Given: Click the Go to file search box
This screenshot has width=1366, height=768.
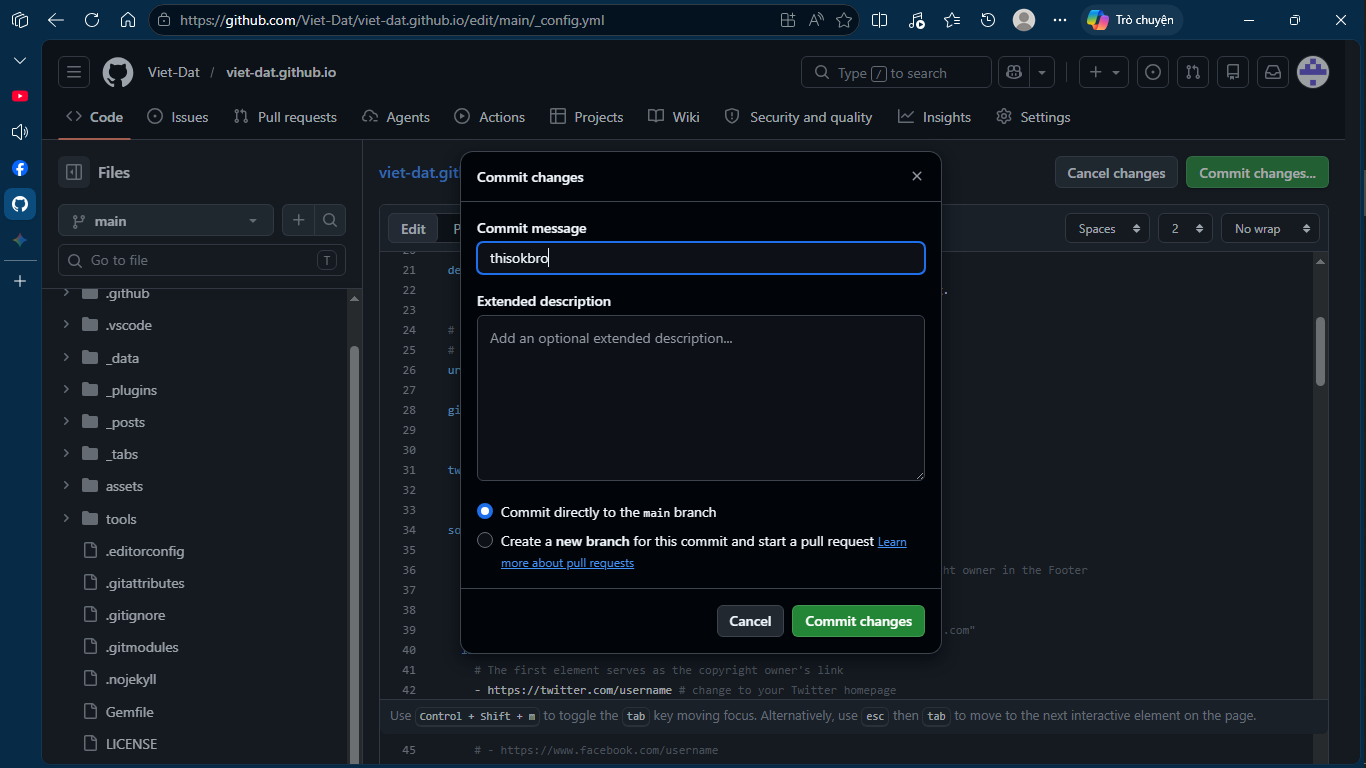Looking at the screenshot, I should point(202,260).
